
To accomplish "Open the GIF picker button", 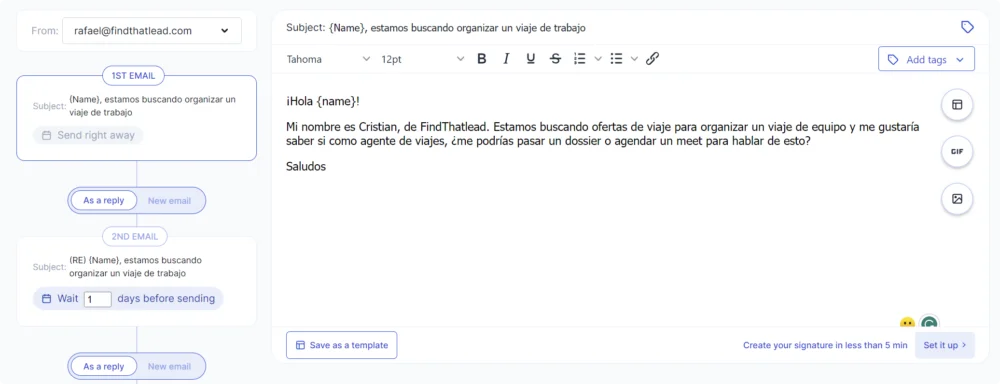I will coord(957,152).
